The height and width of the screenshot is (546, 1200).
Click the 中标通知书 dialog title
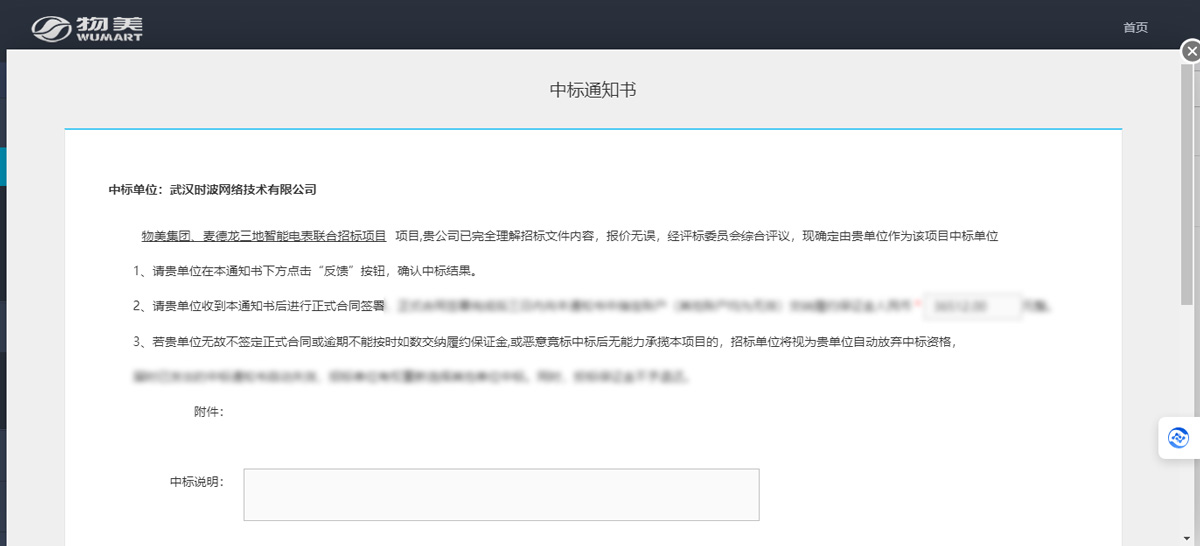pyautogui.click(x=593, y=90)
